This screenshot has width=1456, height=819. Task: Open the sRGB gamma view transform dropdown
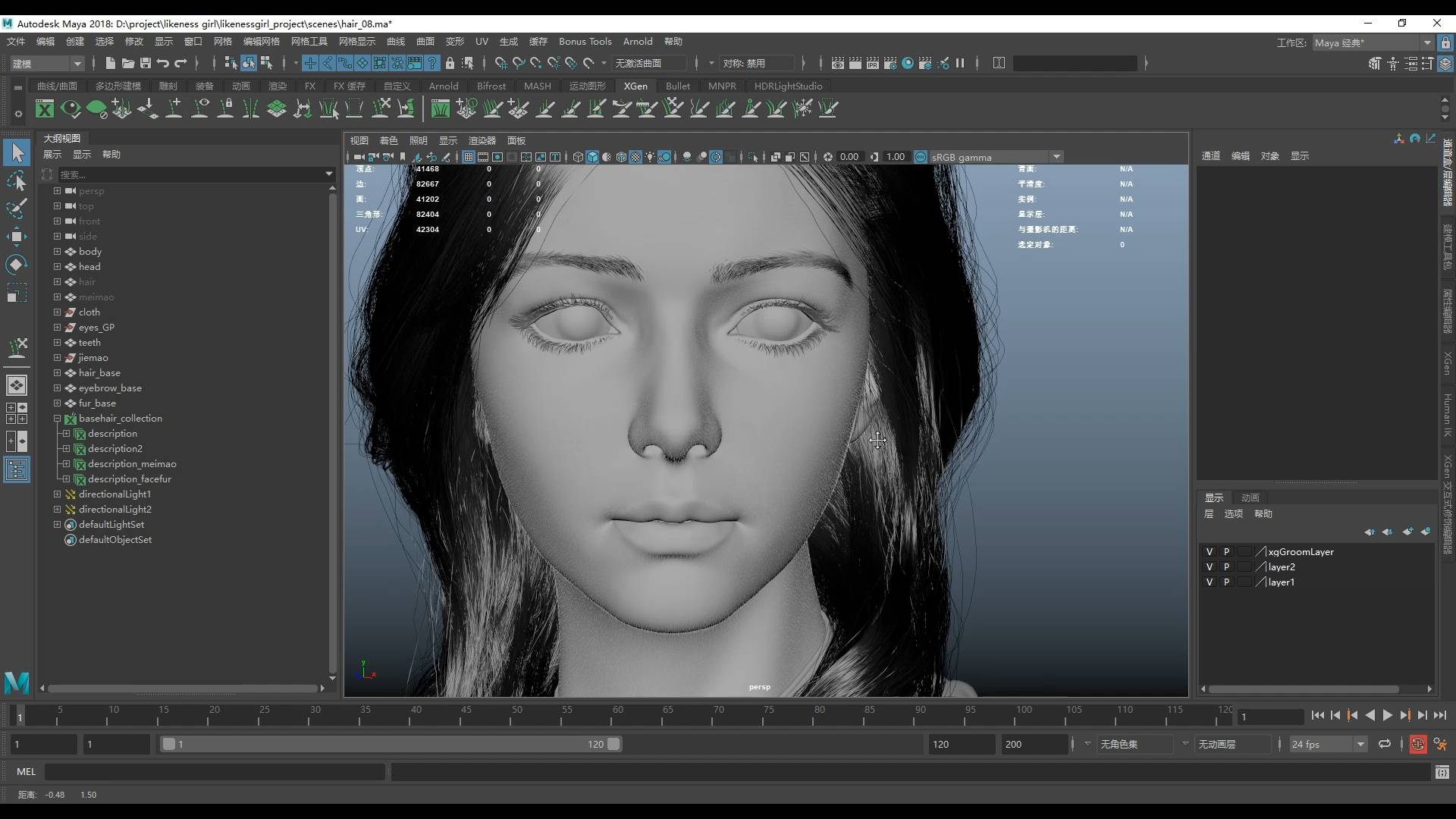(x=1056, y=157)
